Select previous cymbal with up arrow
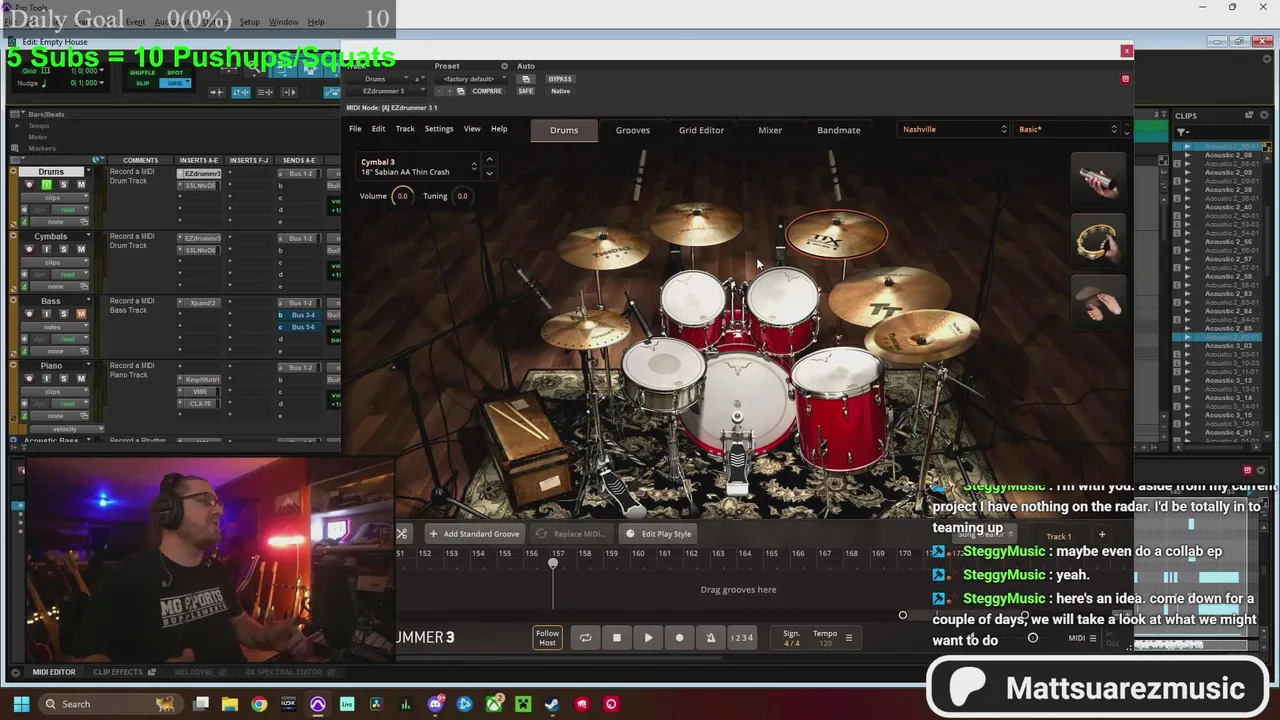The height and width of the screenshot is (720, 1280). click(x=489, y=160)
